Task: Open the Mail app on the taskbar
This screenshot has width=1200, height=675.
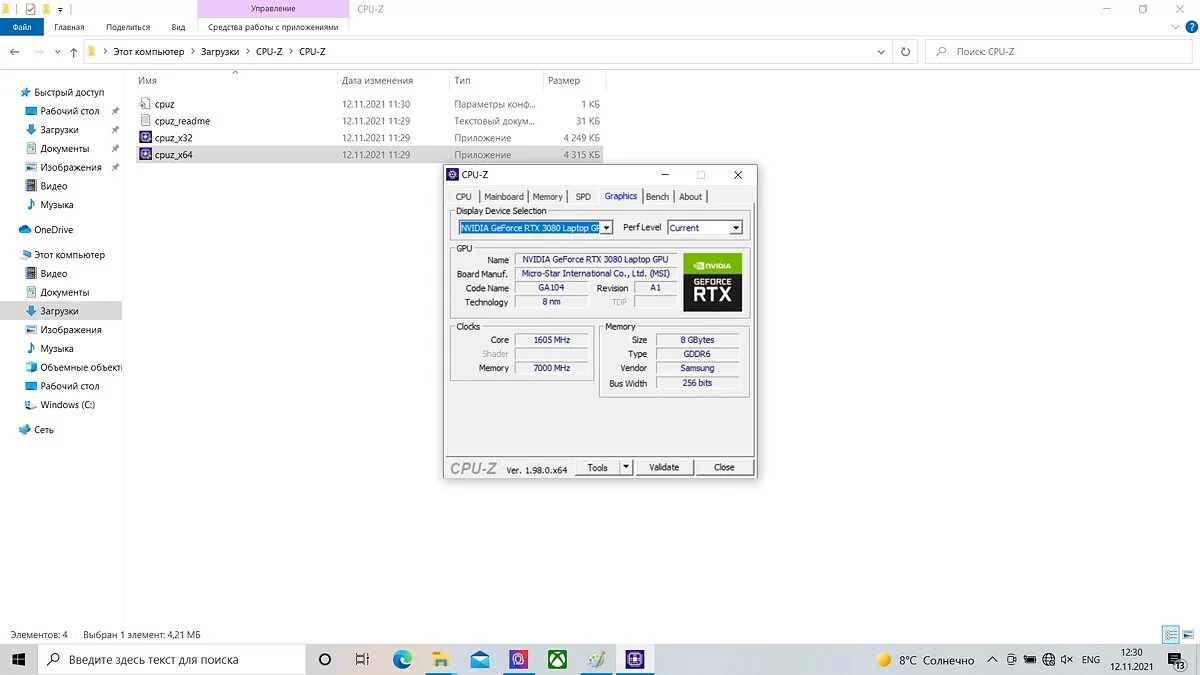Action: click(480, 660)
